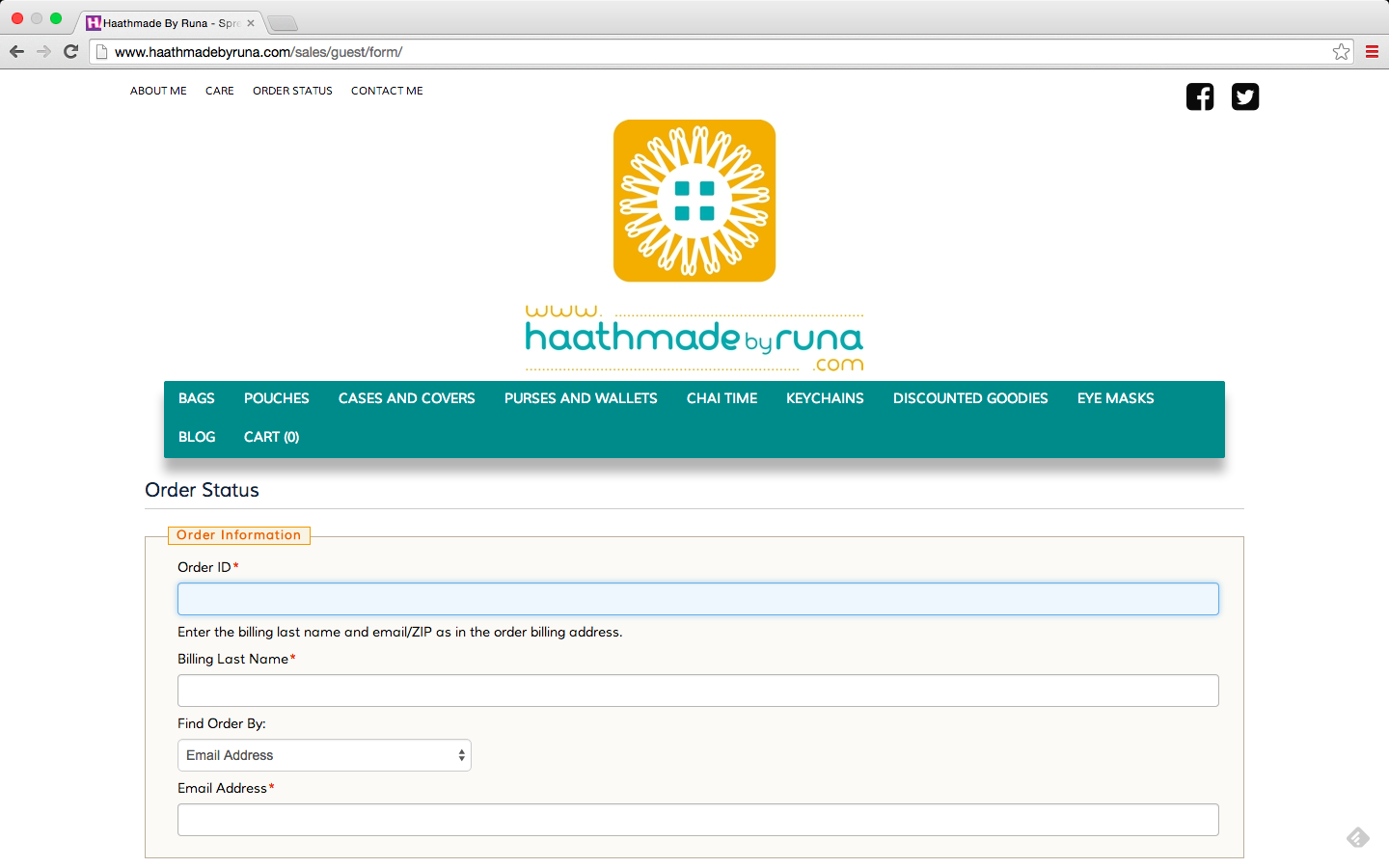
Task: Go to PURSES AND WALLETS category
Action: 581,398
